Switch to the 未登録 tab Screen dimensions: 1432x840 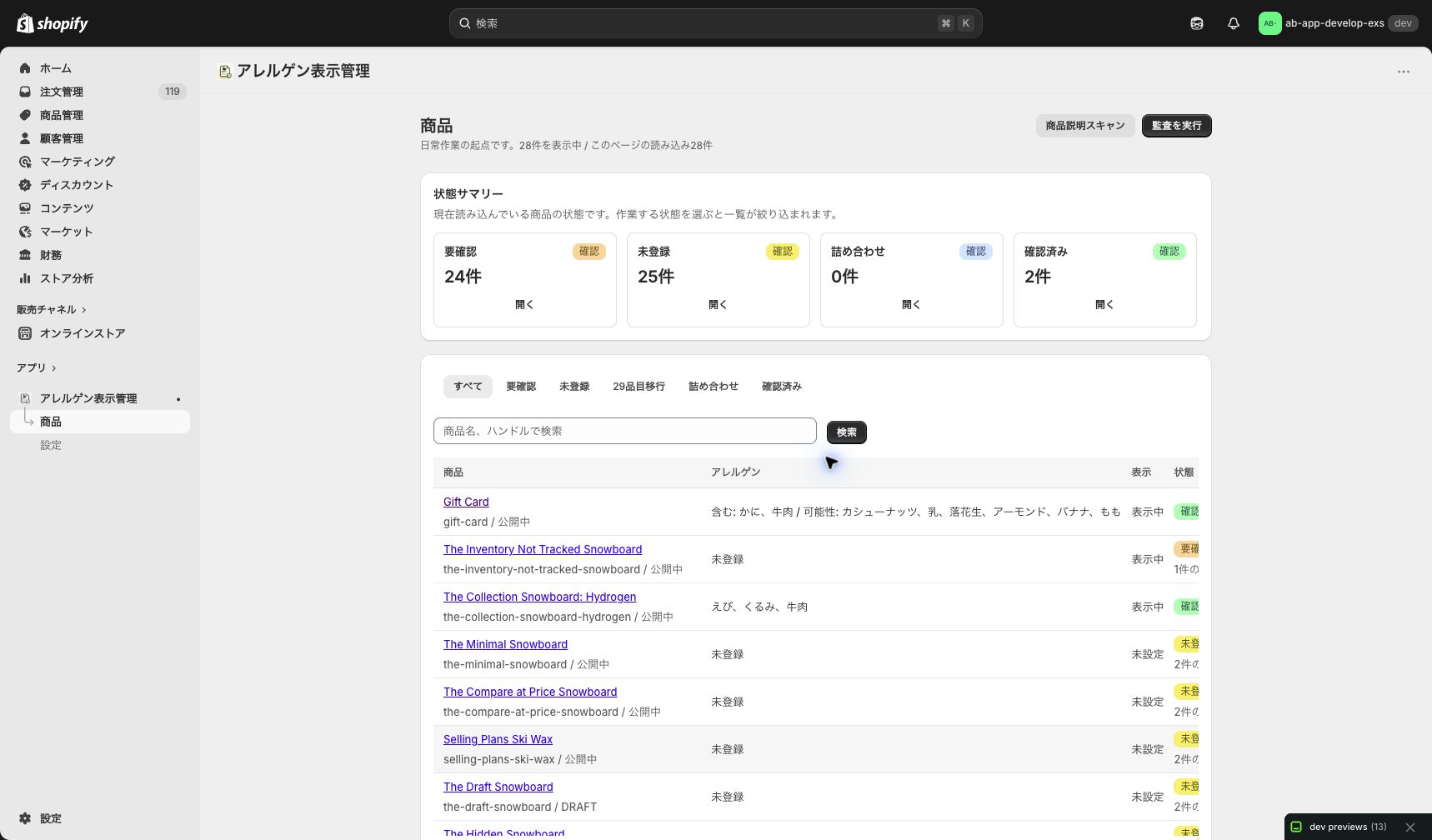[x=574, y=387]
